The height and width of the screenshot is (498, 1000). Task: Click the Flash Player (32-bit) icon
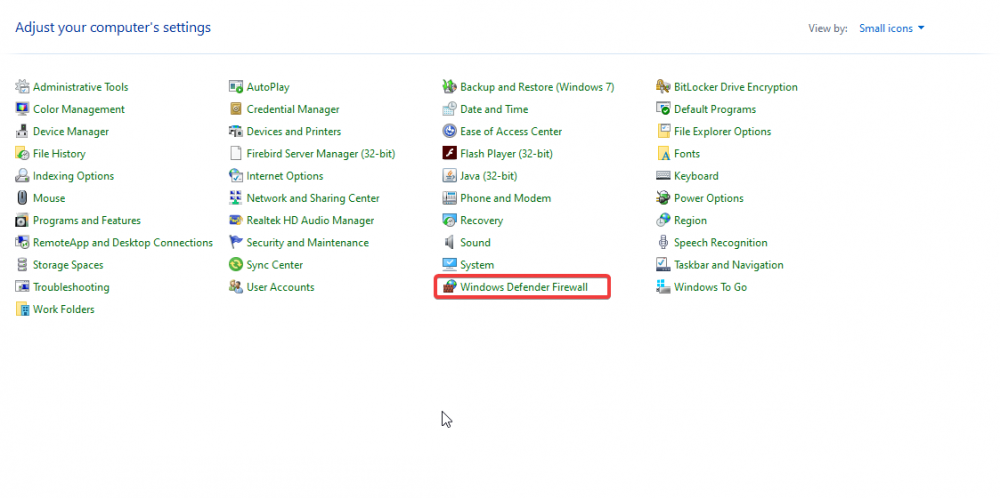(450, 154)
